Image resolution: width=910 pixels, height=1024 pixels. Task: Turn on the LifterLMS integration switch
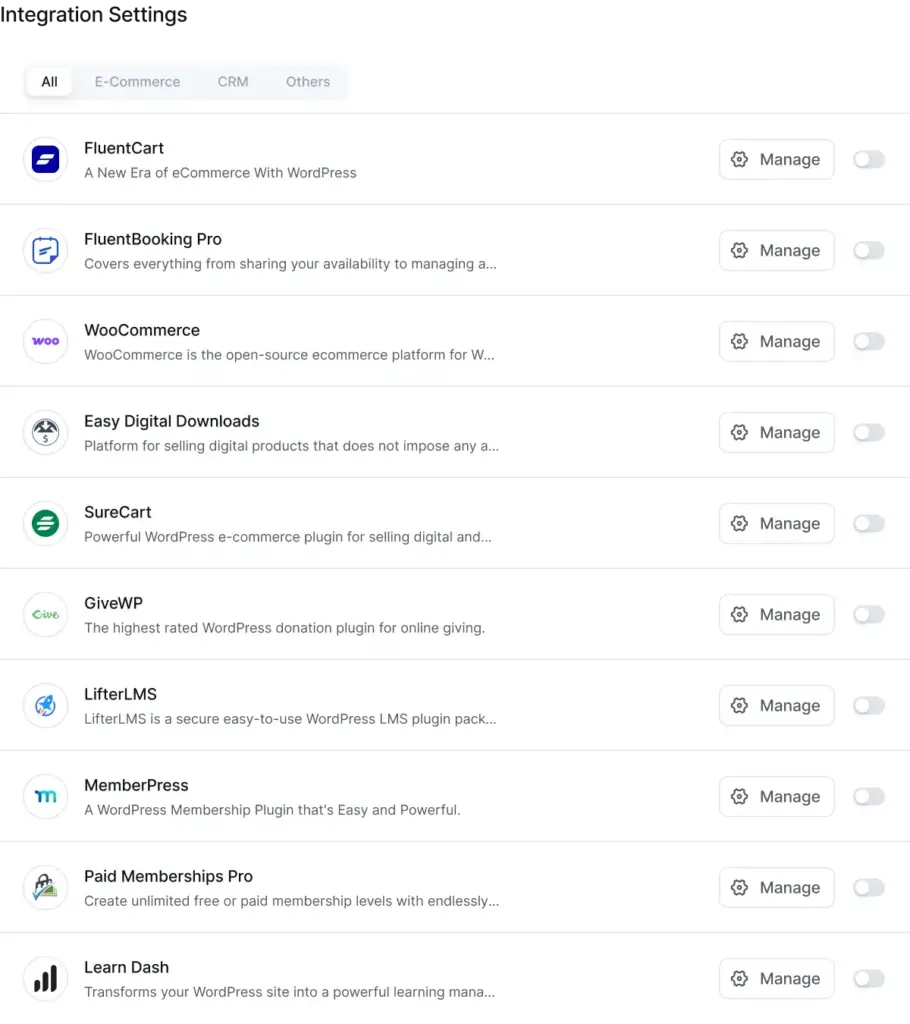point(869,705)
